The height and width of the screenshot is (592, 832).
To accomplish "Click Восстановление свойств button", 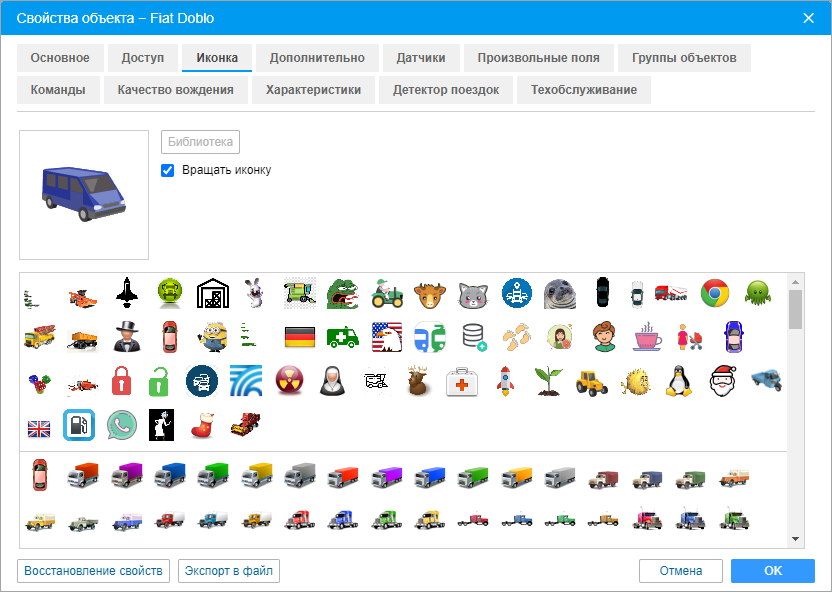I will (93, 571).
